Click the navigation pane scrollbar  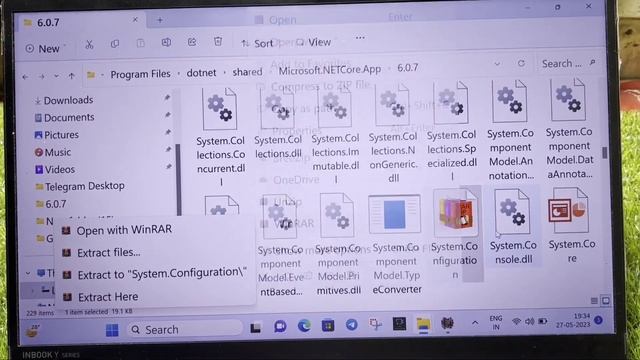(x=178, y=180)
